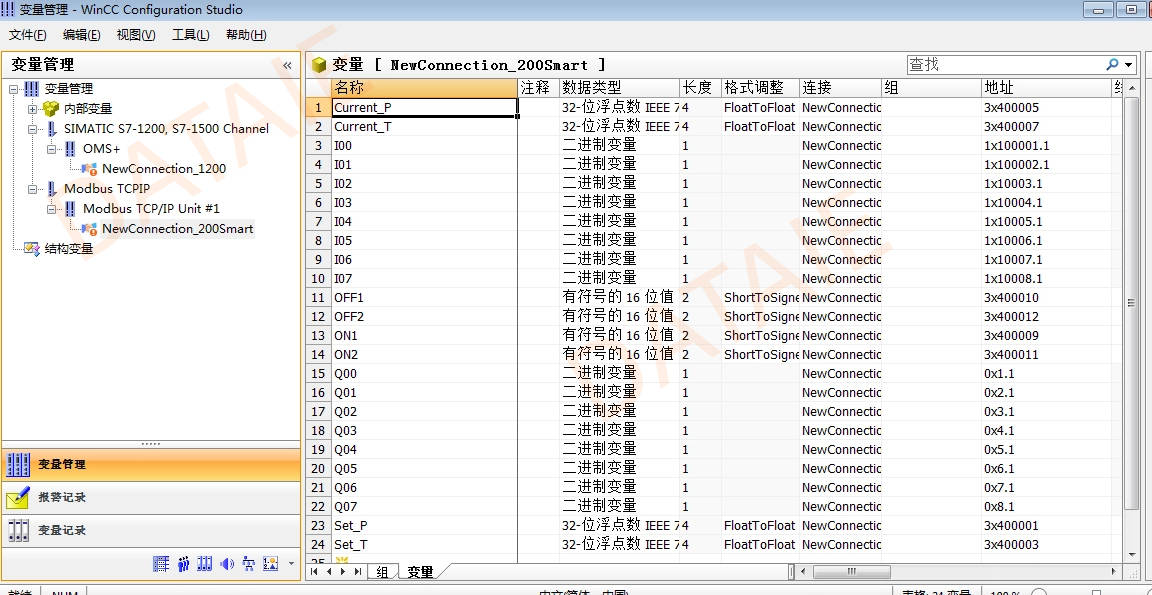The width and height of the screenshot is (1152, 595).
Task: Click the vertical scrollbar down arrow
Action: (1131, 554)
